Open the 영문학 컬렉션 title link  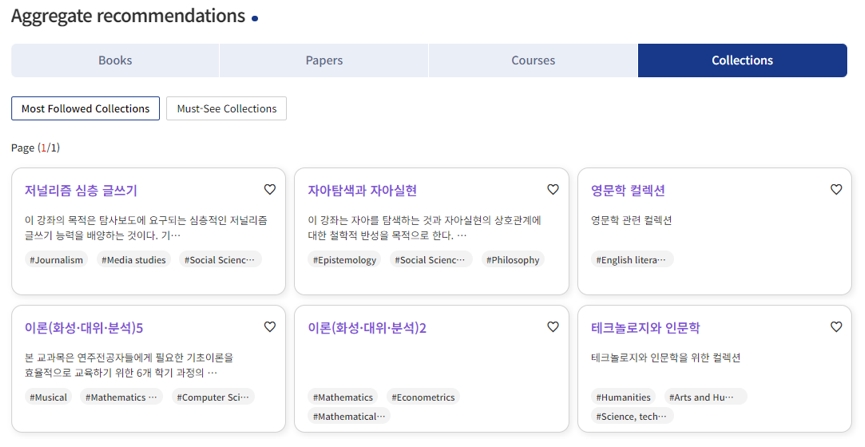coord(628,190)
